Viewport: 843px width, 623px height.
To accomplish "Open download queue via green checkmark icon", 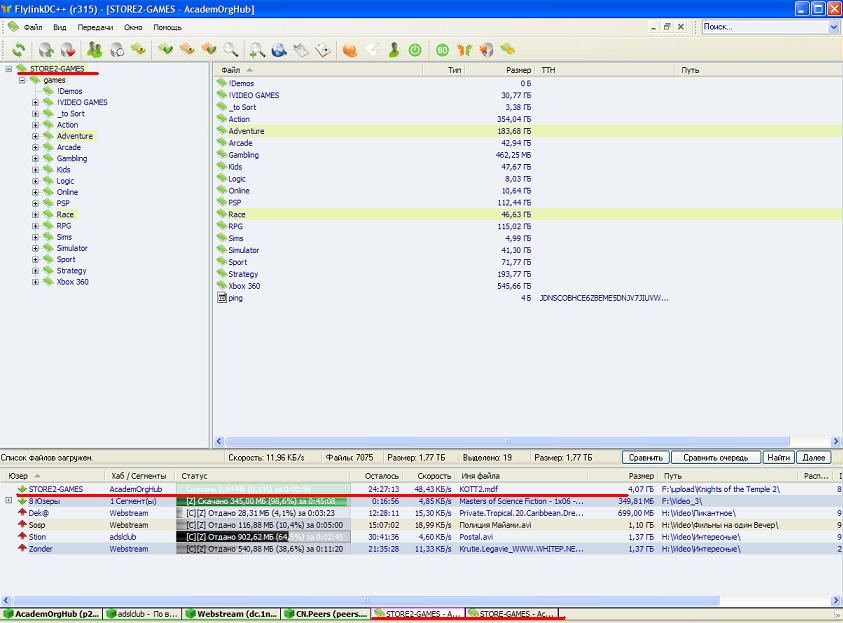I will pos(166,50).
